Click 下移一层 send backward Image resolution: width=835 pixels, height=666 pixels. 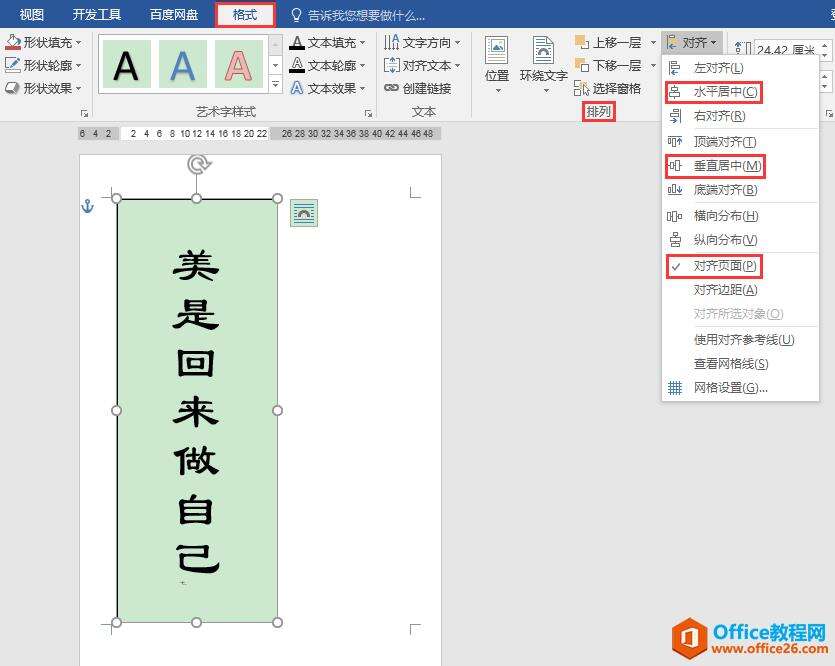coord(610,65)
